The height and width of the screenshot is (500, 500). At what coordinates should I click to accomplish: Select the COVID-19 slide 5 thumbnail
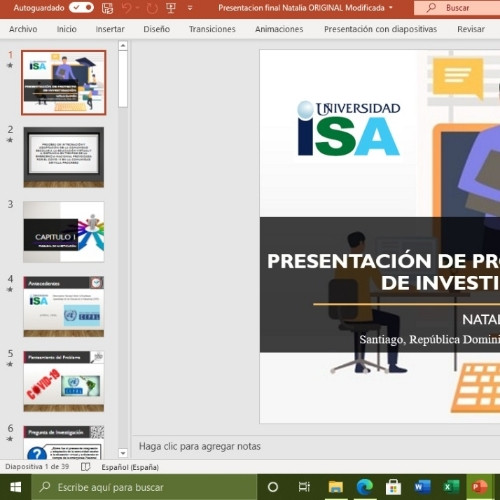tap(64, 381)
